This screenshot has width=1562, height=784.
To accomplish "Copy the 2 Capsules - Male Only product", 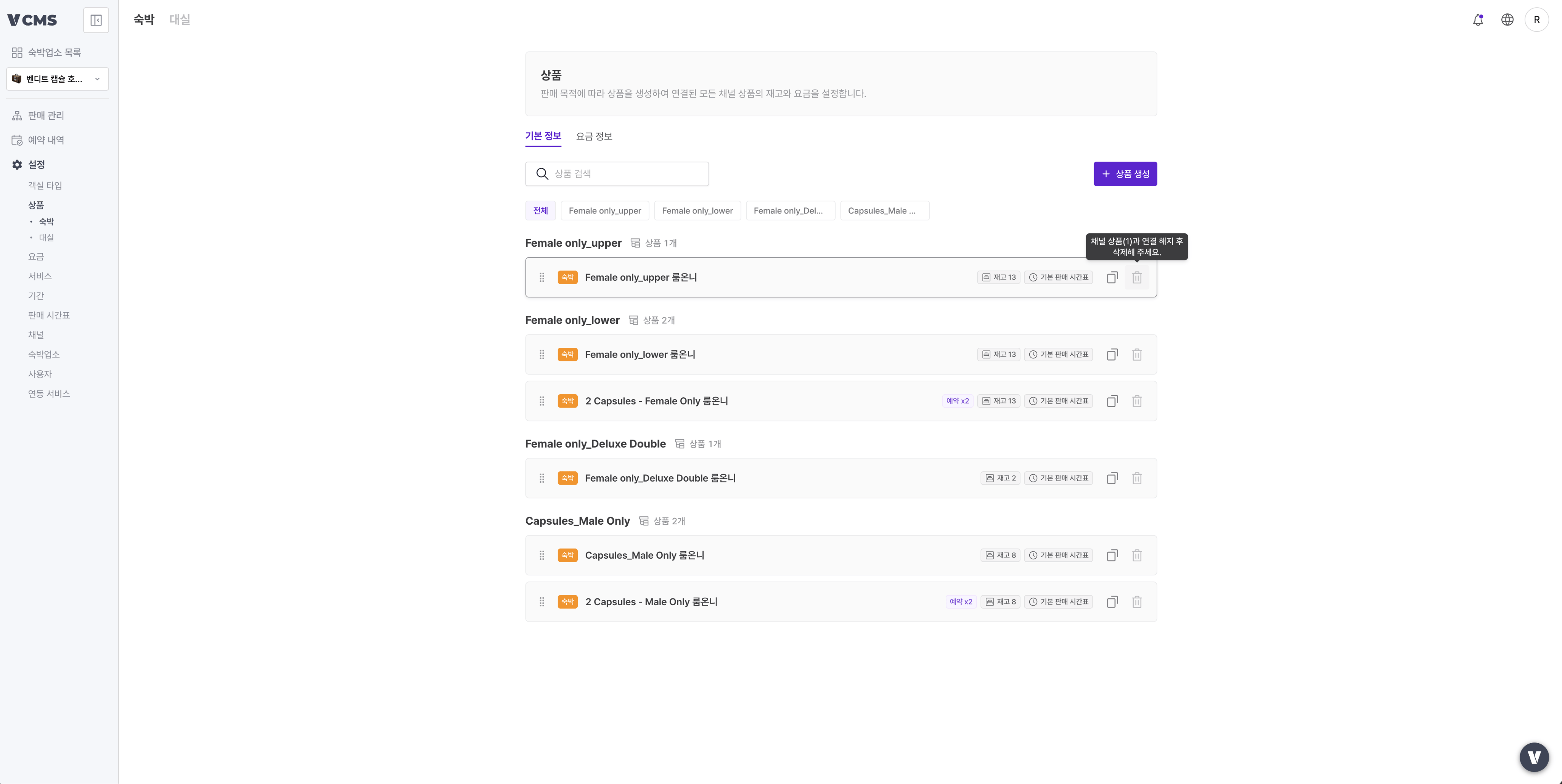I will coord(1112,602).
